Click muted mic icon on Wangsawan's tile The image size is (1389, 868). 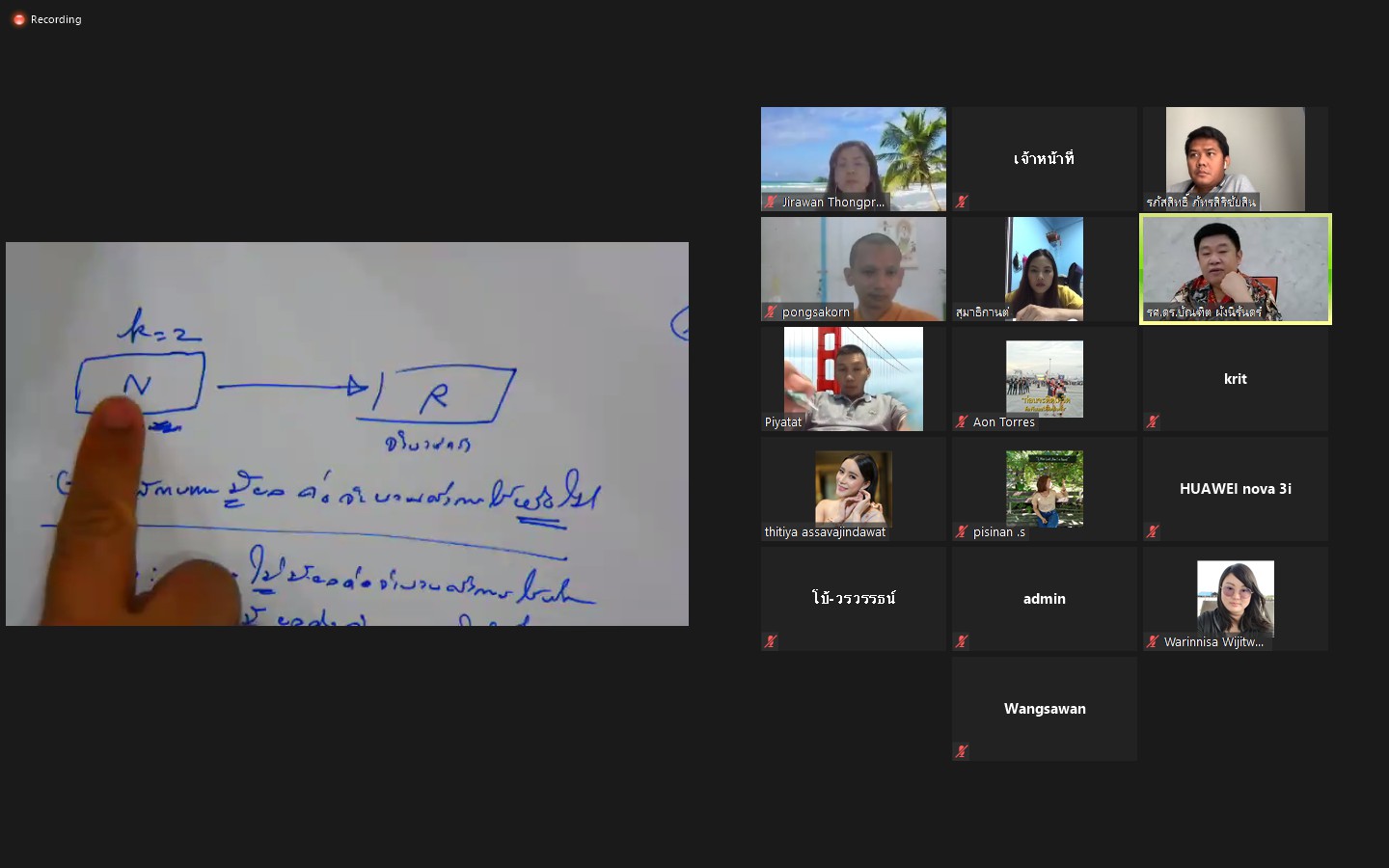[962, 752]
